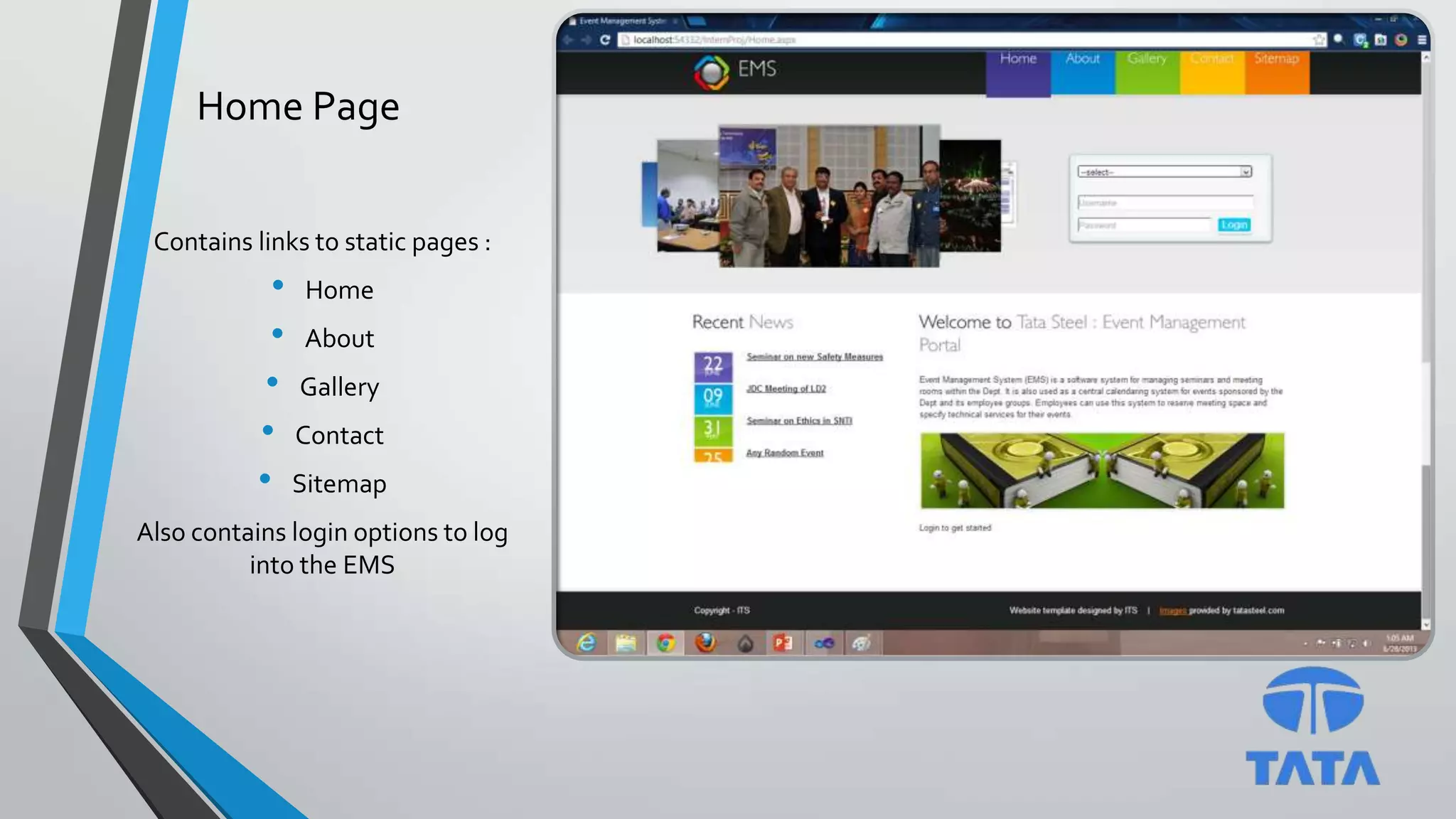Click the Images link in footer

[x=1173, y=611]
